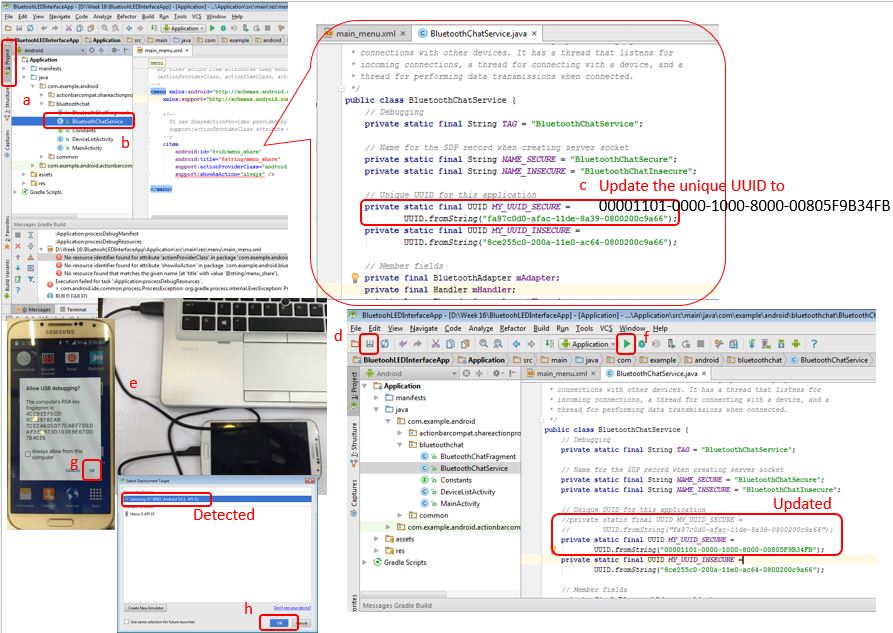Click Replace icon in larger window toolbar

(498, 344)
